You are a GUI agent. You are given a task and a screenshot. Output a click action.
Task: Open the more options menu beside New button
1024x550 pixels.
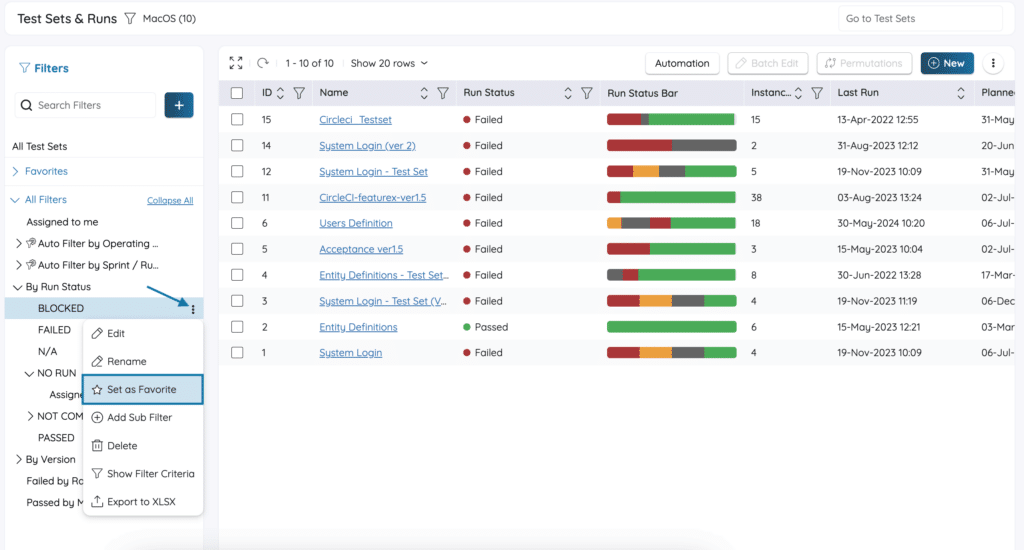click(993, 63)
